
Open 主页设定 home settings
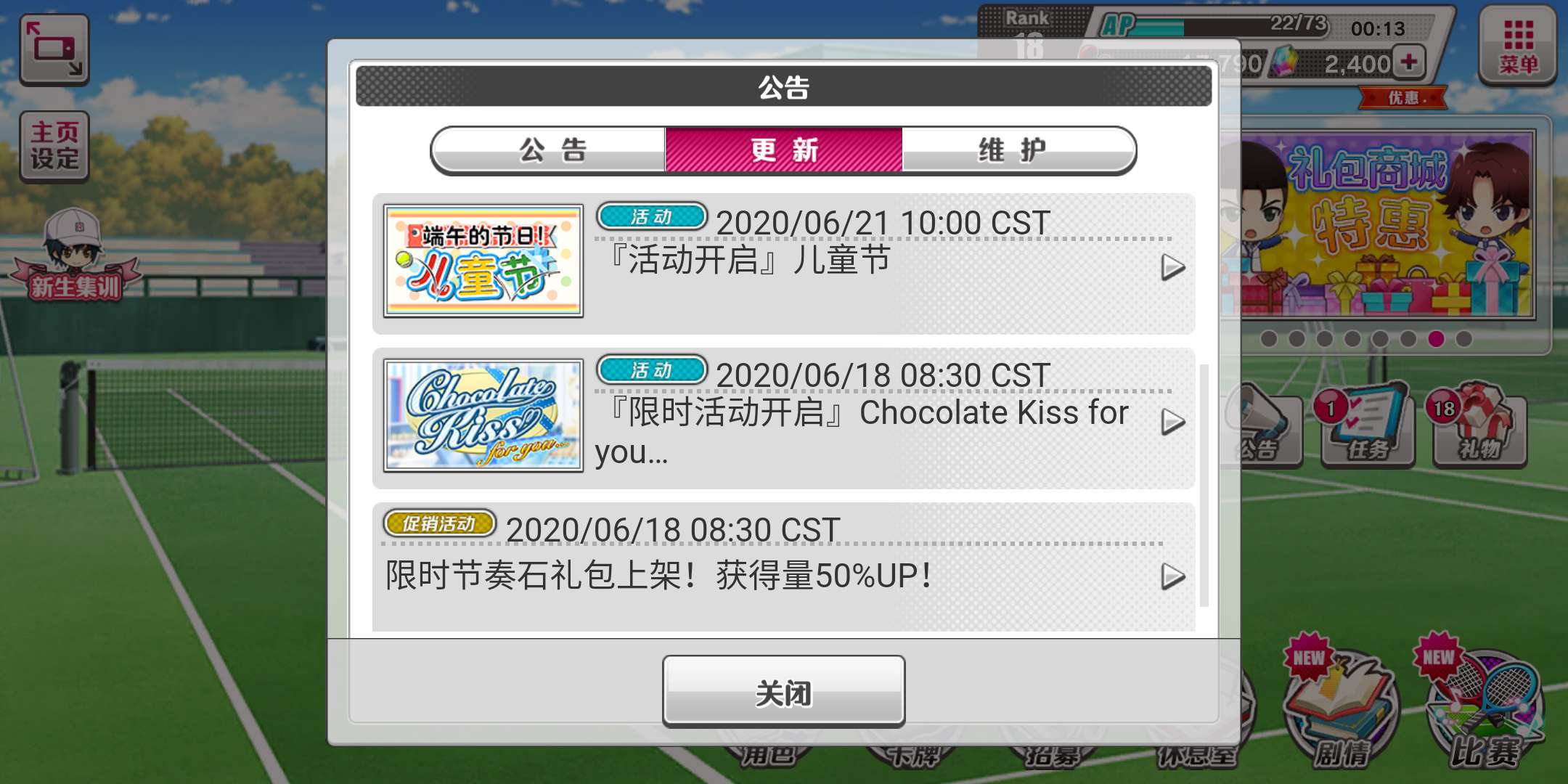[54, 145]
